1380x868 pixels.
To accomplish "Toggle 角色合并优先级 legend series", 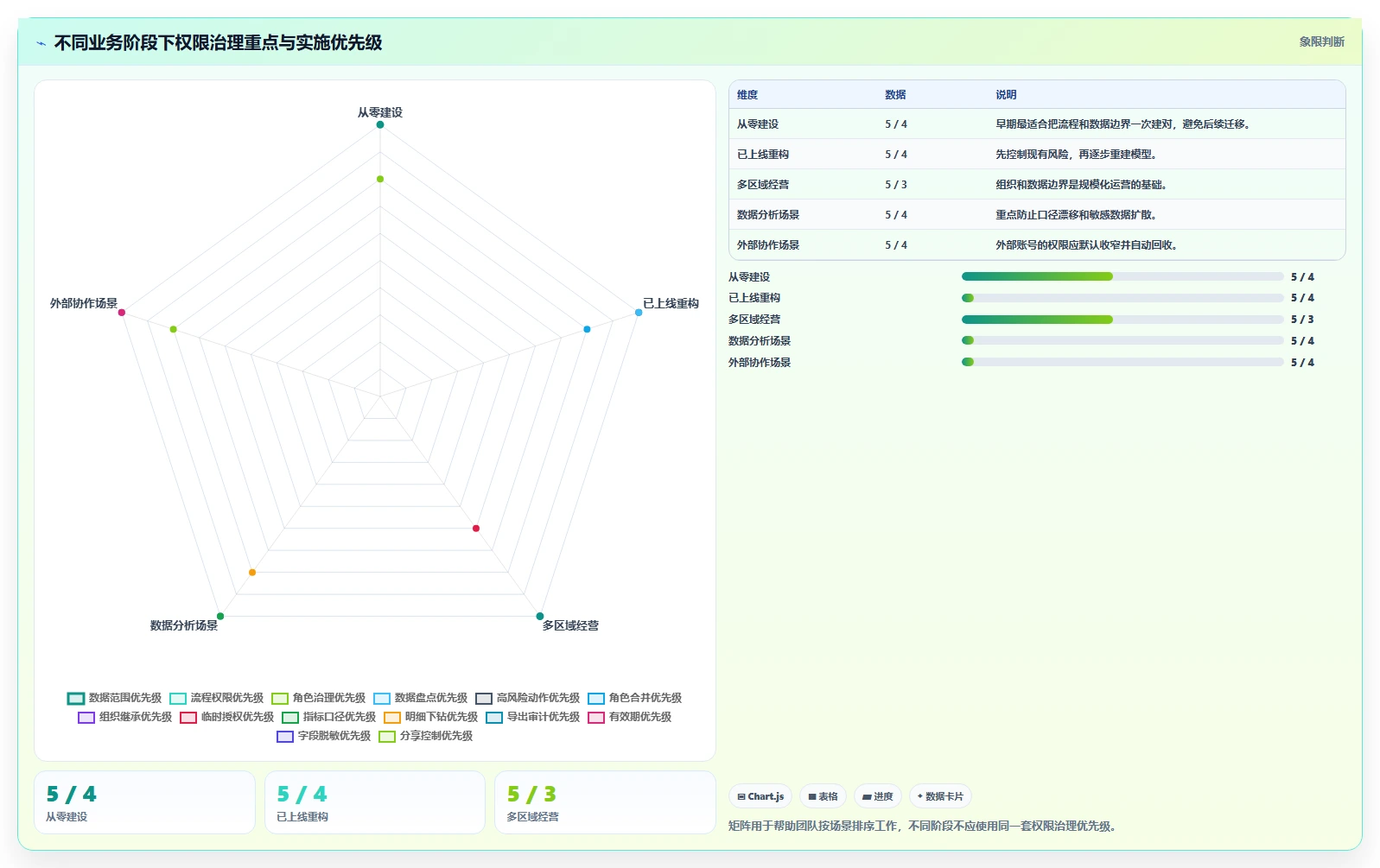I will pos(634,698).
